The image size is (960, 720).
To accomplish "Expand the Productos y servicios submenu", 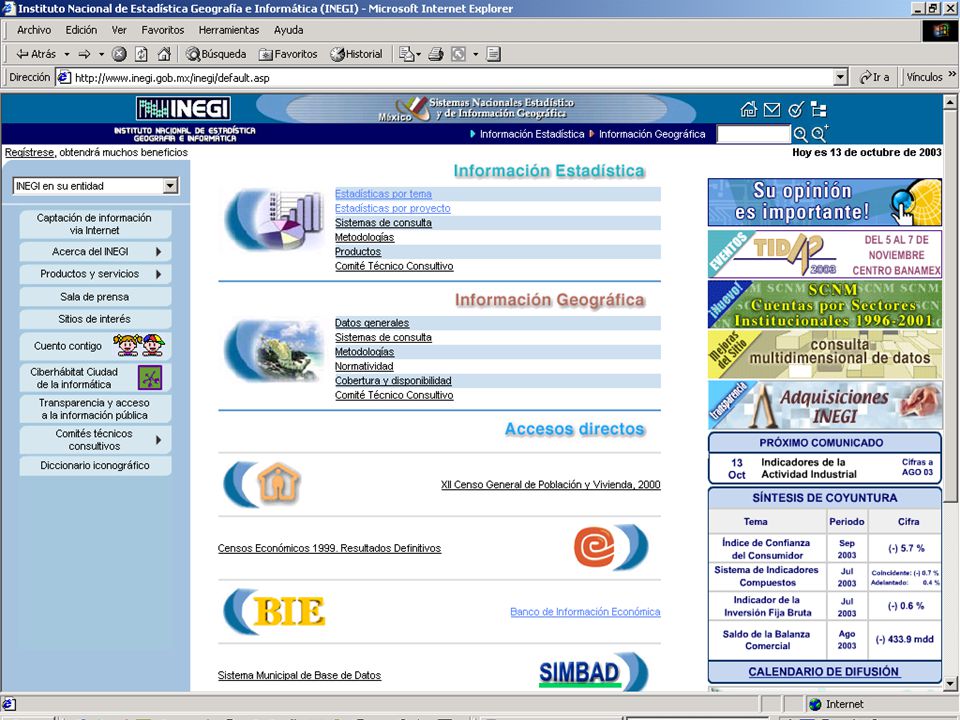I will (x=159, y=274).
